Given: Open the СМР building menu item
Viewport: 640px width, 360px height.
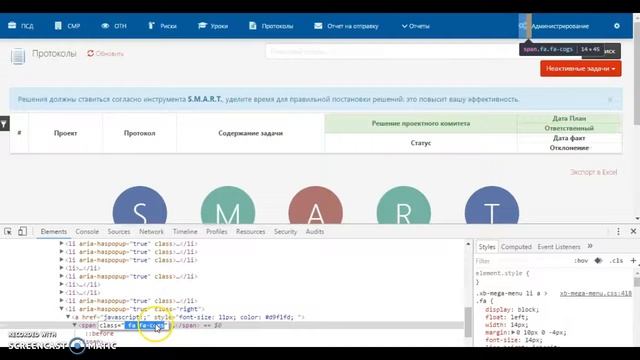Looking at the screenshot, I should [67, 26].
